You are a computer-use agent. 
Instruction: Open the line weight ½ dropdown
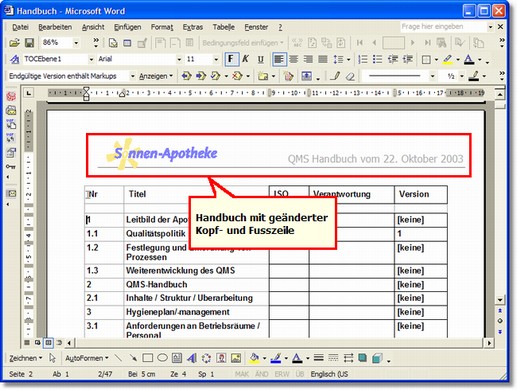pos(462,76)
